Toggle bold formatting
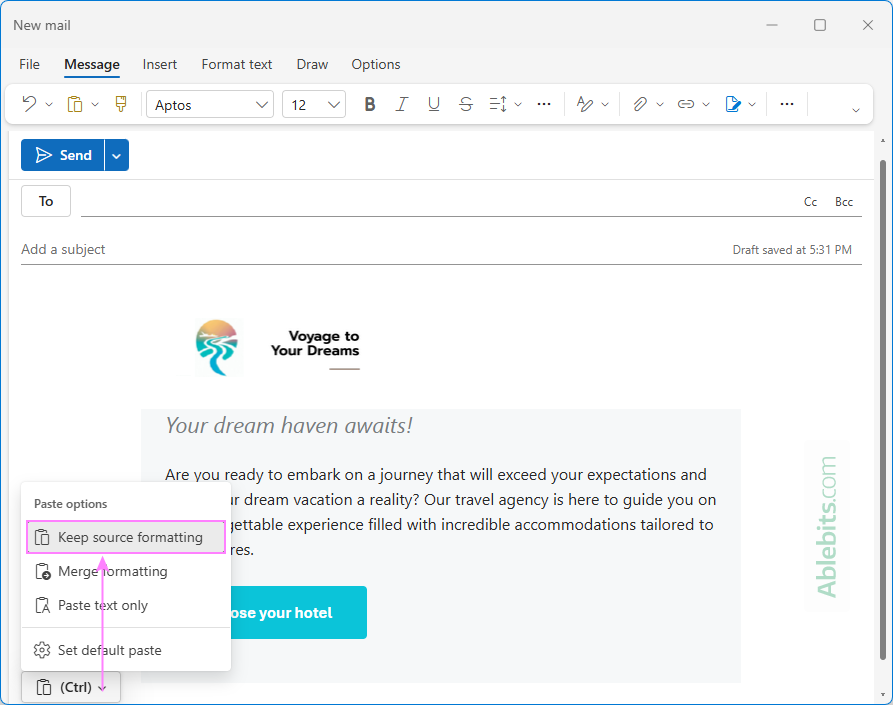Viewport: 893px width, 705px height. click(x=370, y=104)
